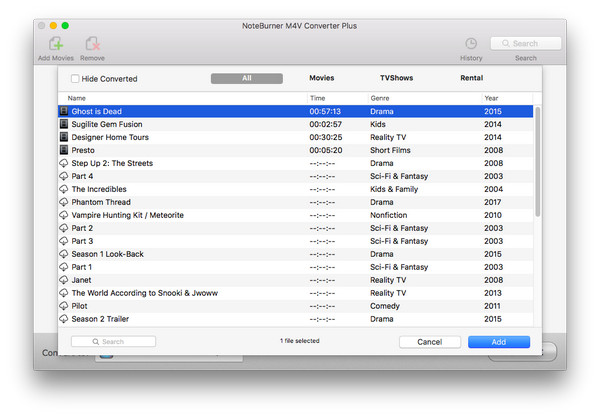This screenshot has height=418, width=600.
Task: Click cloud download icon for Part 3
Action: (x=64, y=241)
